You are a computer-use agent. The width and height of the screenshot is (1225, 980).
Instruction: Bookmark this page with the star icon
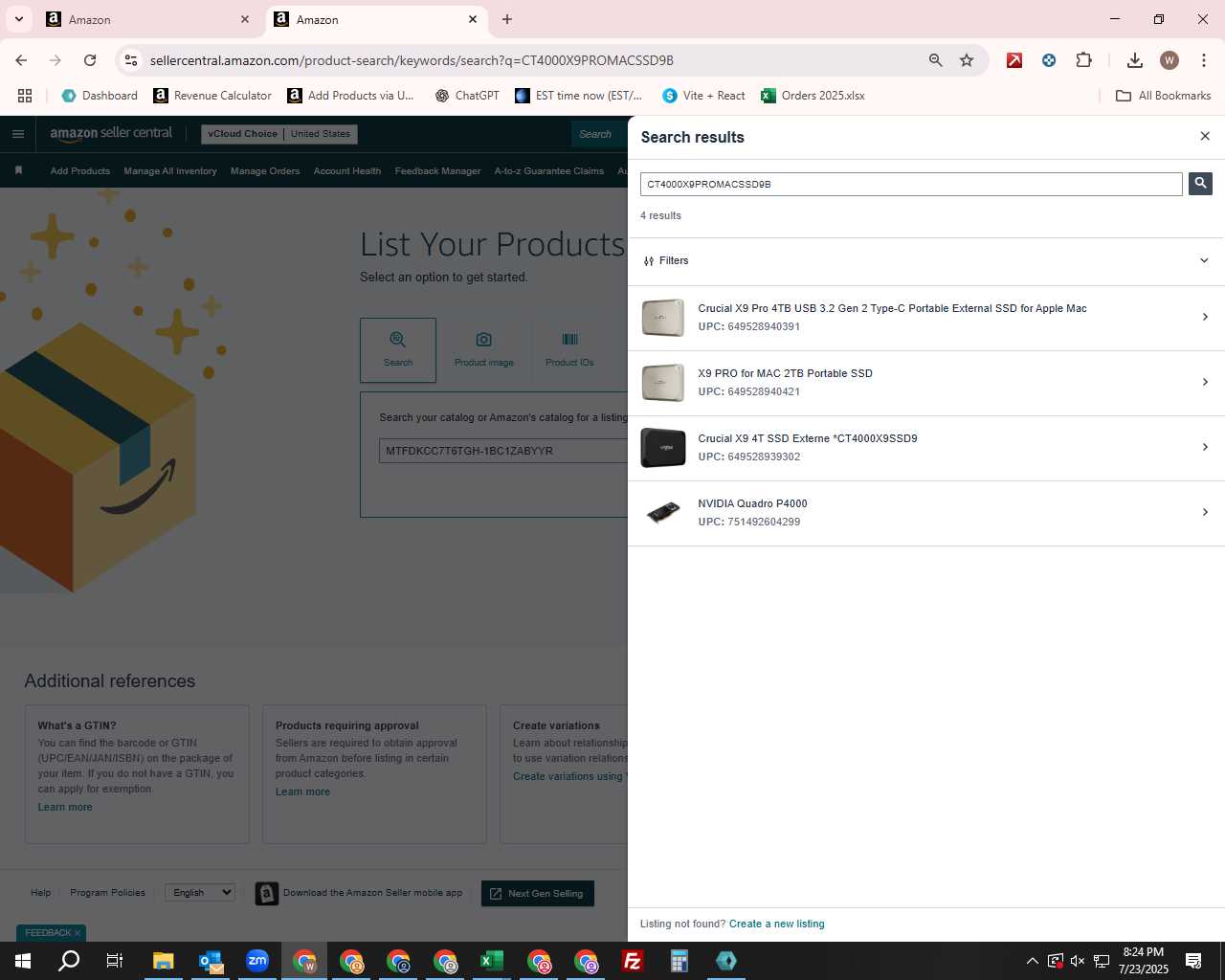[x=967, y=60]
